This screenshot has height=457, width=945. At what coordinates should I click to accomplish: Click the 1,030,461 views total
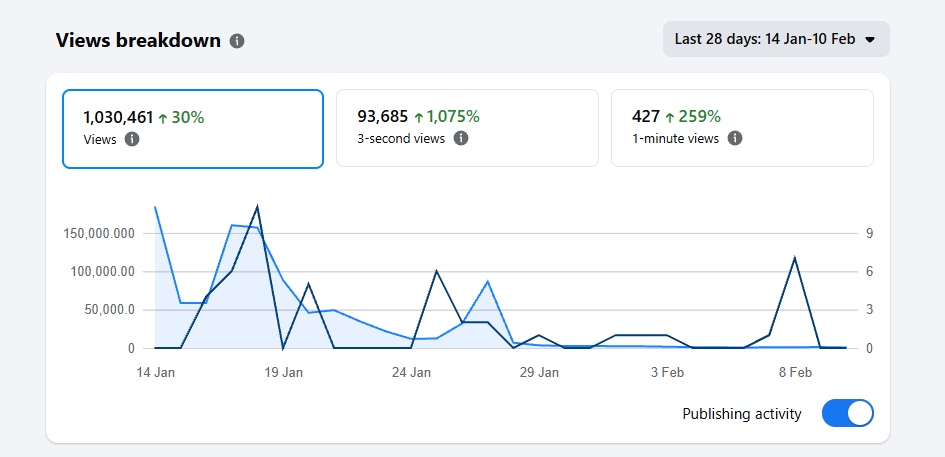click(x=118, y=117)
